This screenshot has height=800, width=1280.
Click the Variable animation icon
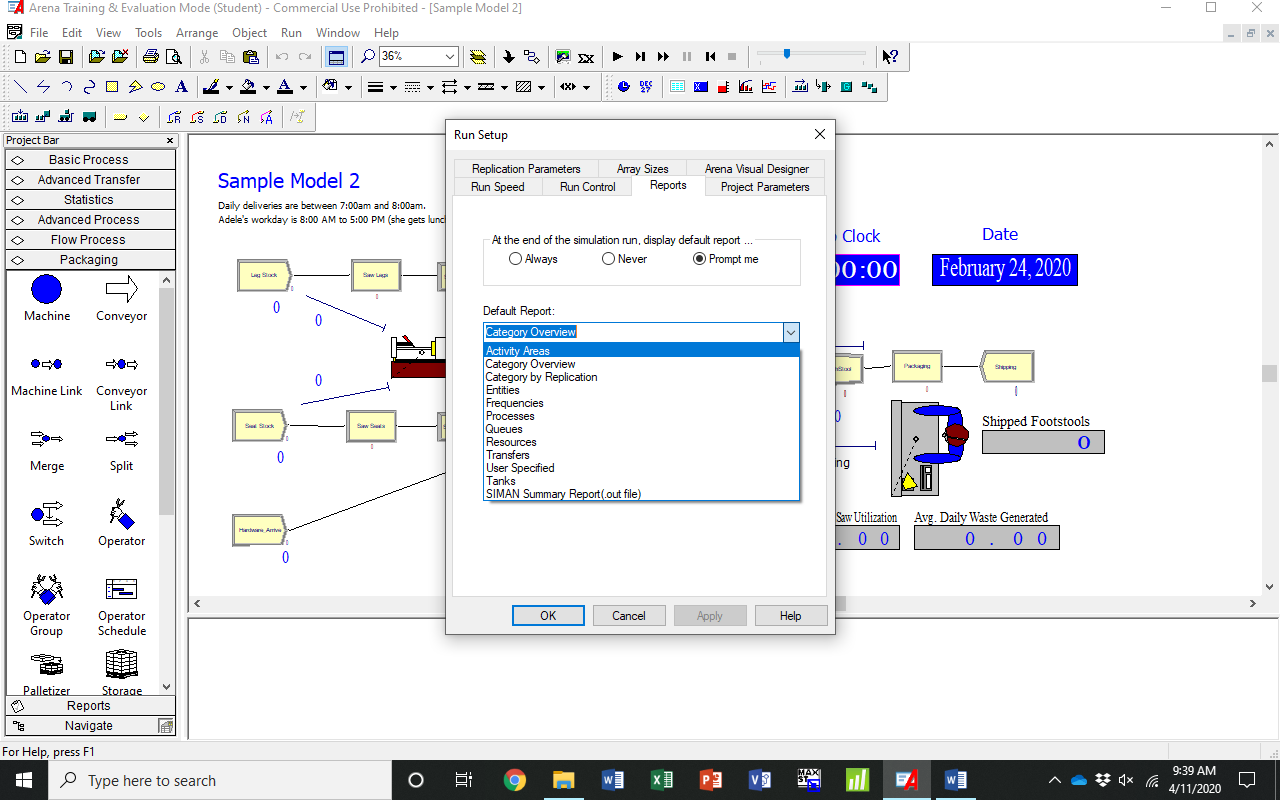[700, 86]
